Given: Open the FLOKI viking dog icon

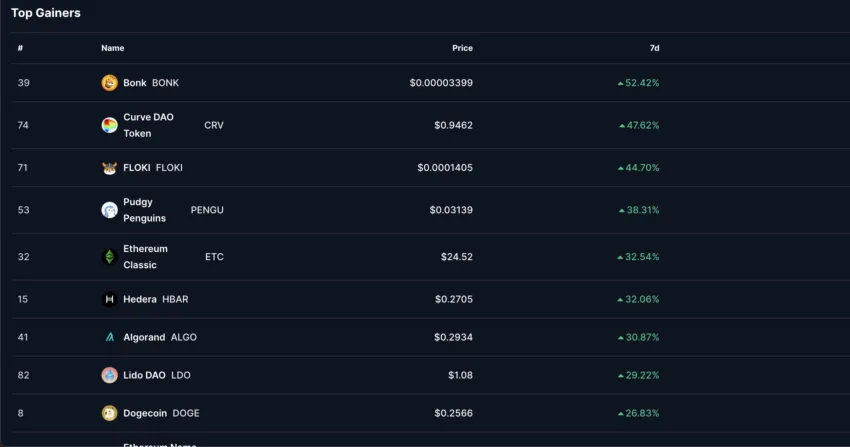Looking at the screenshot, I should 110,168.
